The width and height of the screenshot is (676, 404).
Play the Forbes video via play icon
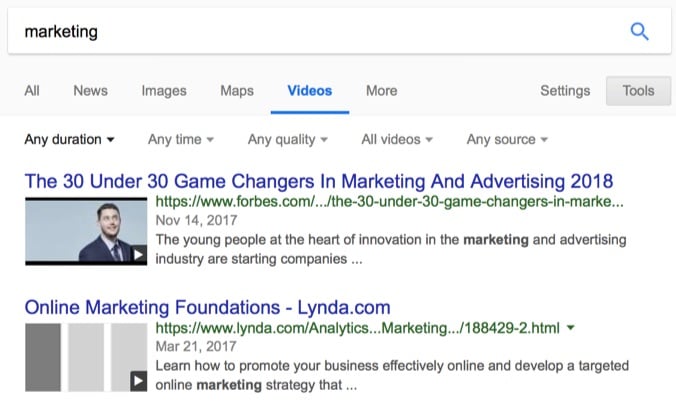point(138,254)
